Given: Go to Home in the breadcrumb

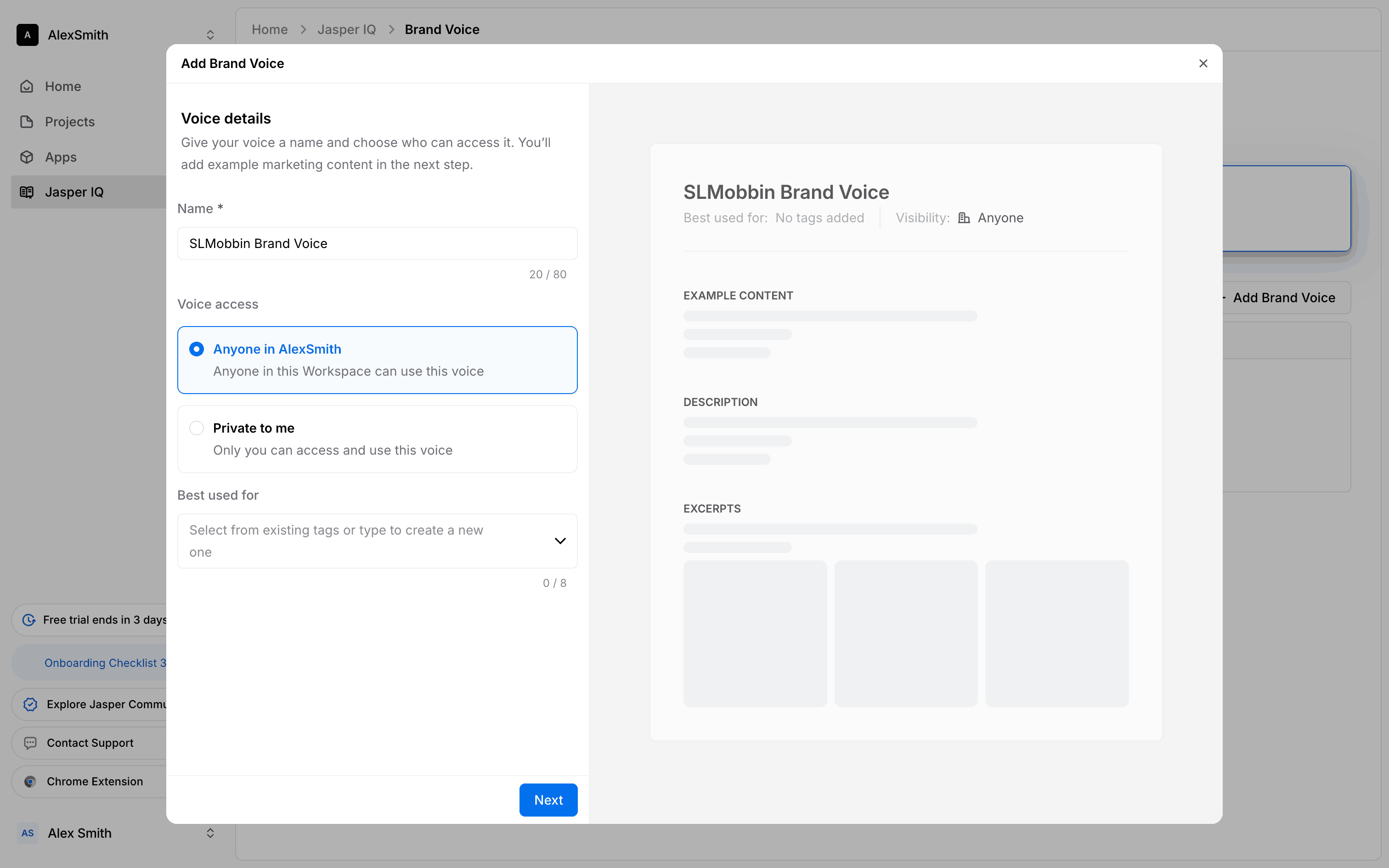Looking at the screenshot, I should point(270,29).
